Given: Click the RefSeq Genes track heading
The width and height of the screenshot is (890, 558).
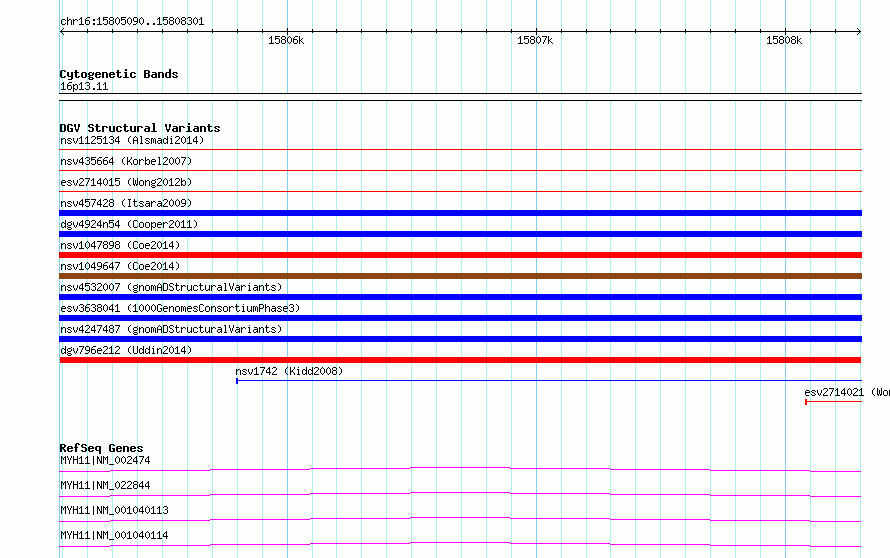Looking at the screenshot, I should point(101,448).
